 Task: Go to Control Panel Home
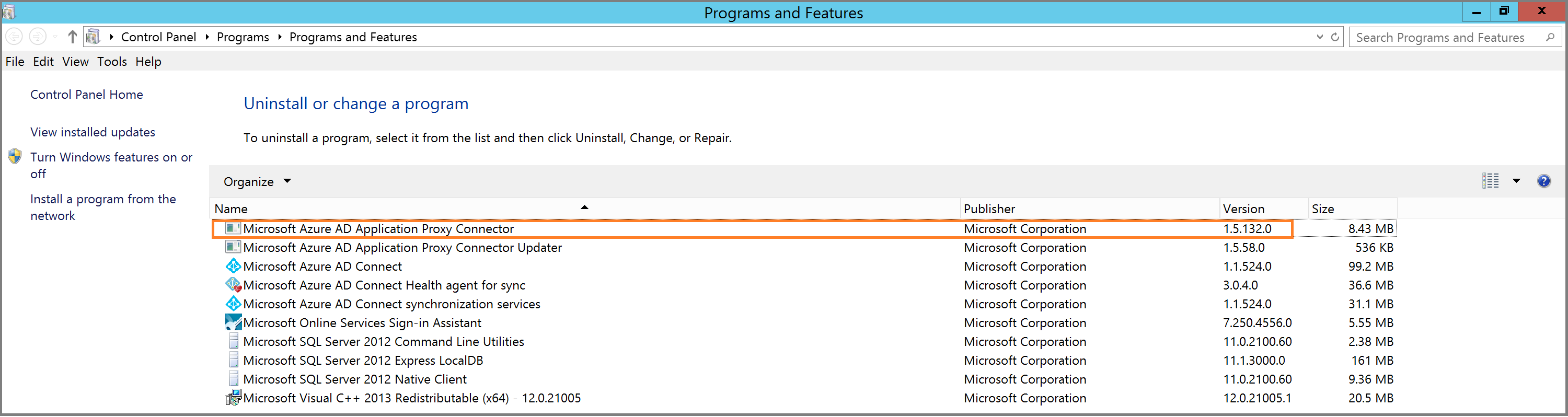click(86, 95)
